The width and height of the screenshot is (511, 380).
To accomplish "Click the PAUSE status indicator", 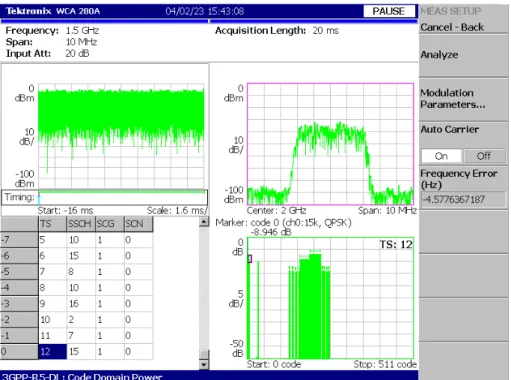I will [x=389, y=11].
